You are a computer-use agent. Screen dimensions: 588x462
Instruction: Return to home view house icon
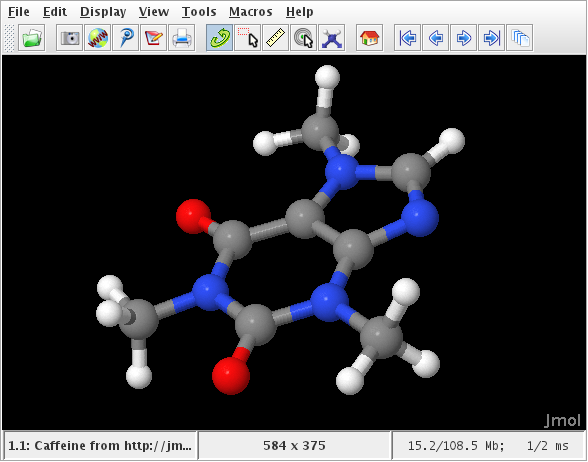[x=369, y=38]
